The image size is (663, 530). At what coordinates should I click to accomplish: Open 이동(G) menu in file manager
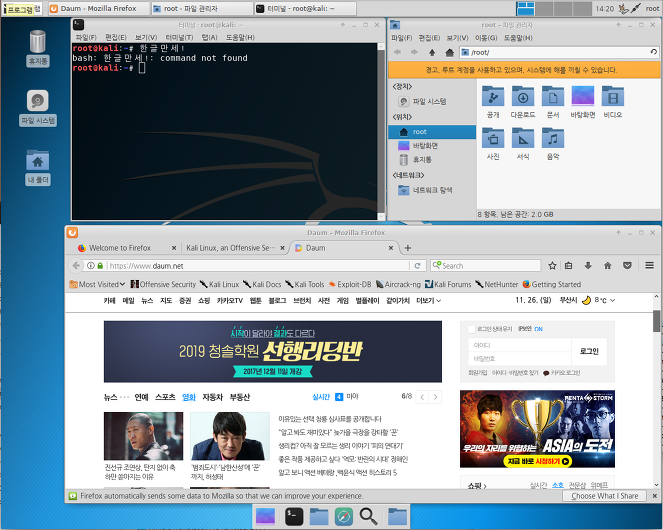click(486, 38)
